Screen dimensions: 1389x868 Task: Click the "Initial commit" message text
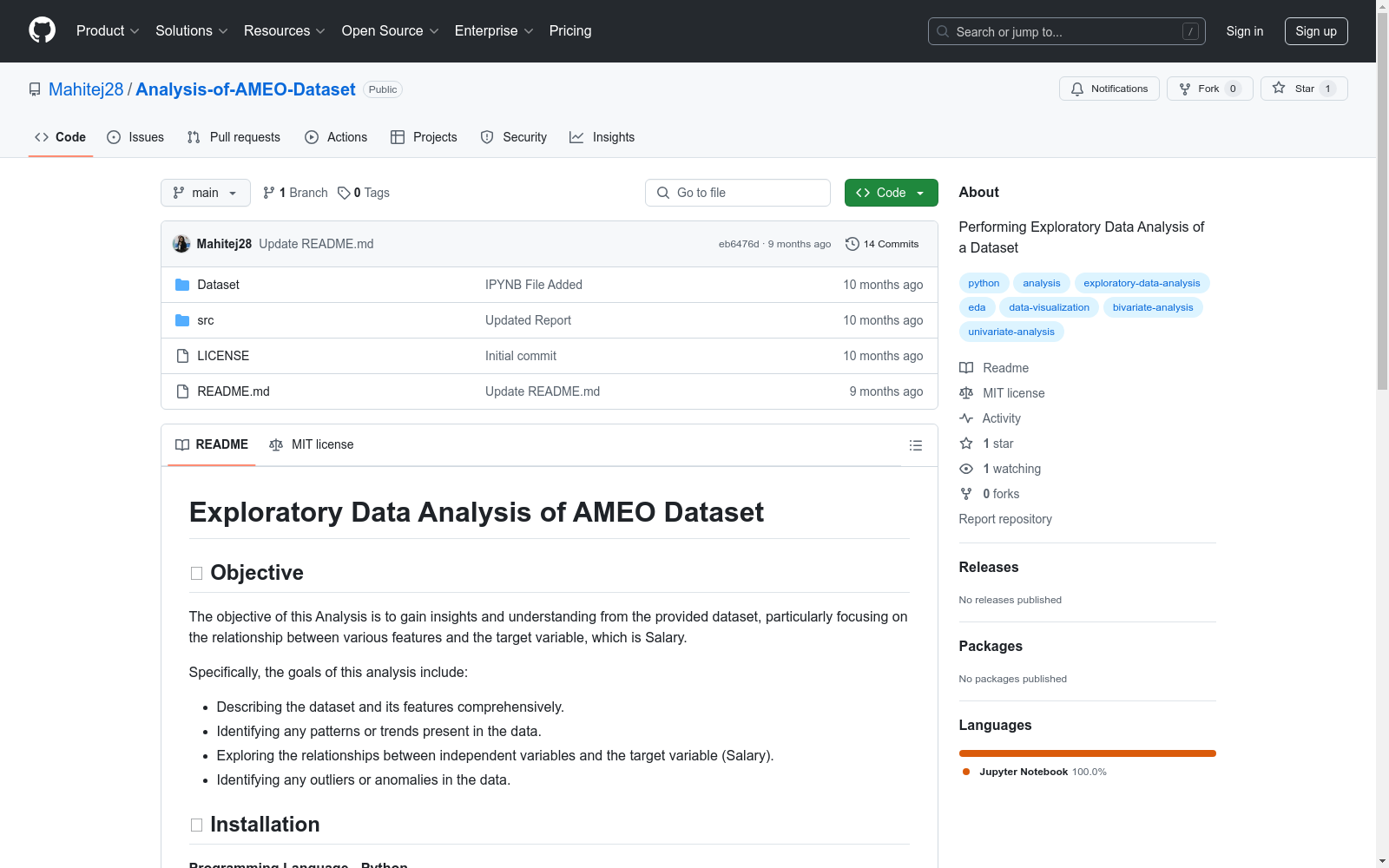coord(521,356)
